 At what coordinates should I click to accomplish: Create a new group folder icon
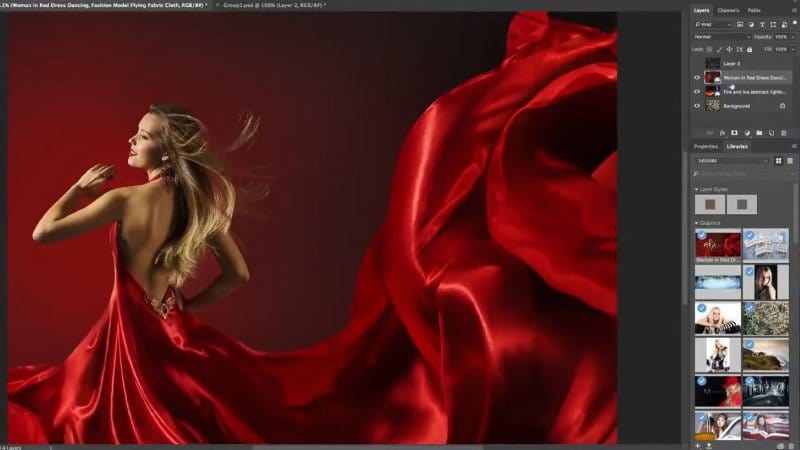pos(759,133)
